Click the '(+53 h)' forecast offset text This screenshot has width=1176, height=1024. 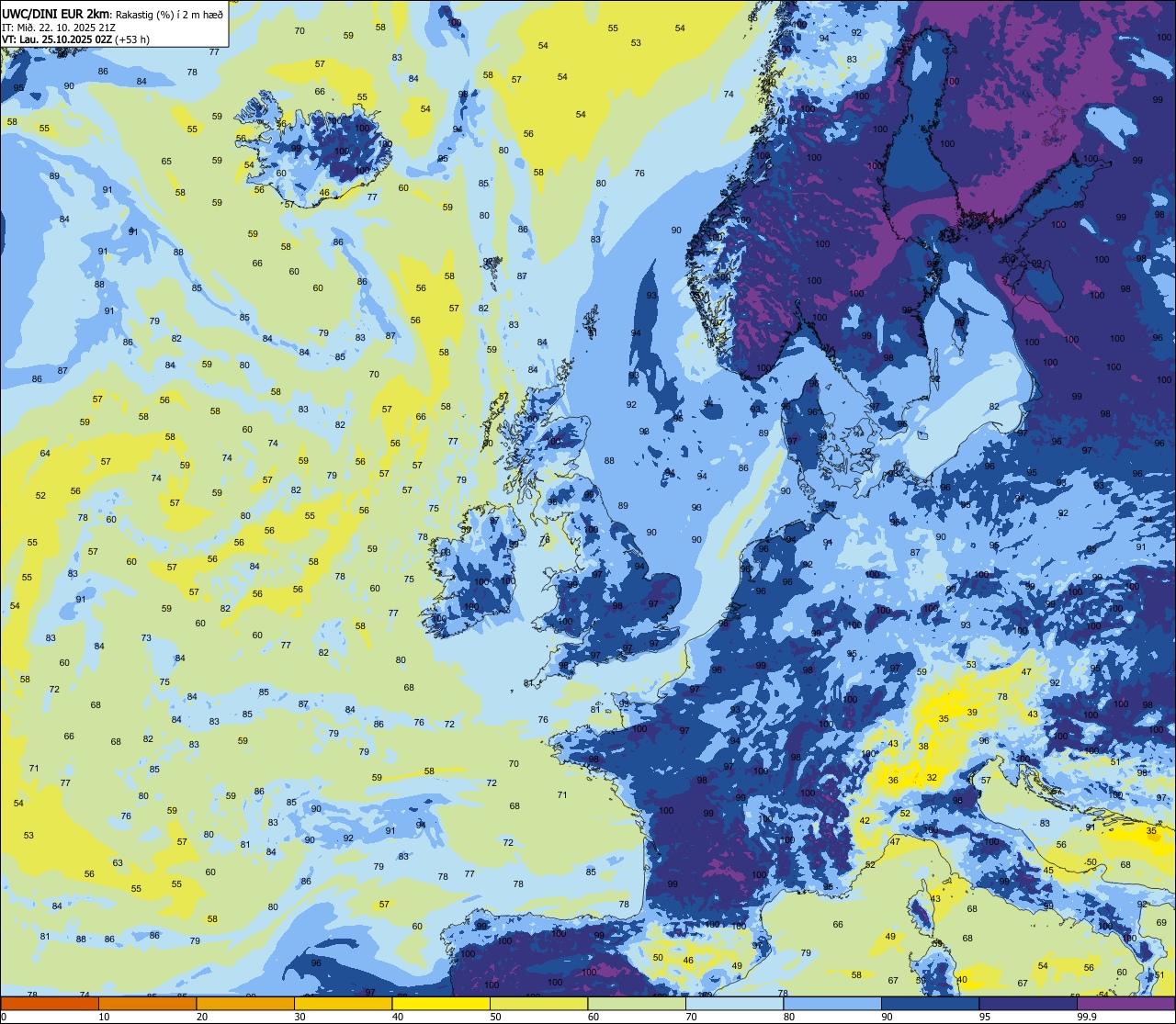point(134,39)
